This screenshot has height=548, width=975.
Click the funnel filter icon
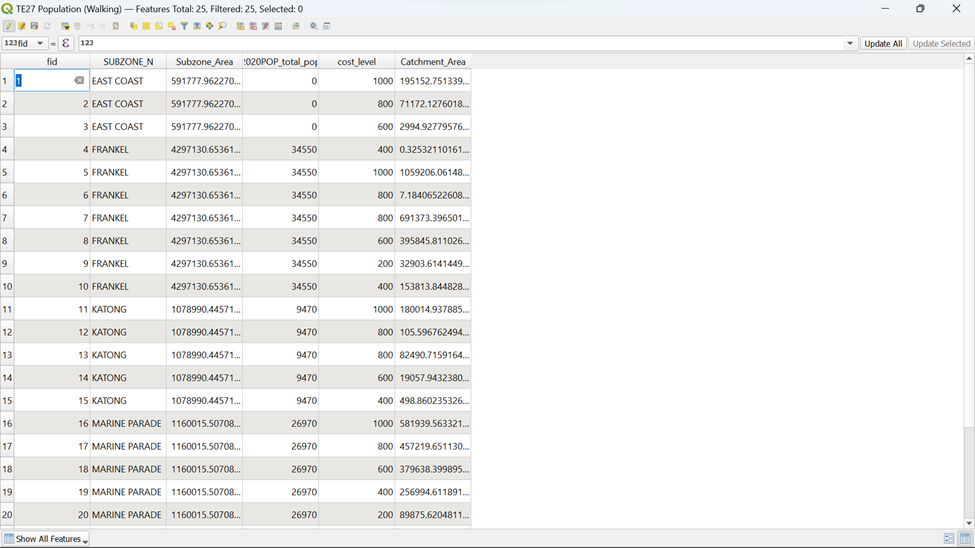coord(184,26)
